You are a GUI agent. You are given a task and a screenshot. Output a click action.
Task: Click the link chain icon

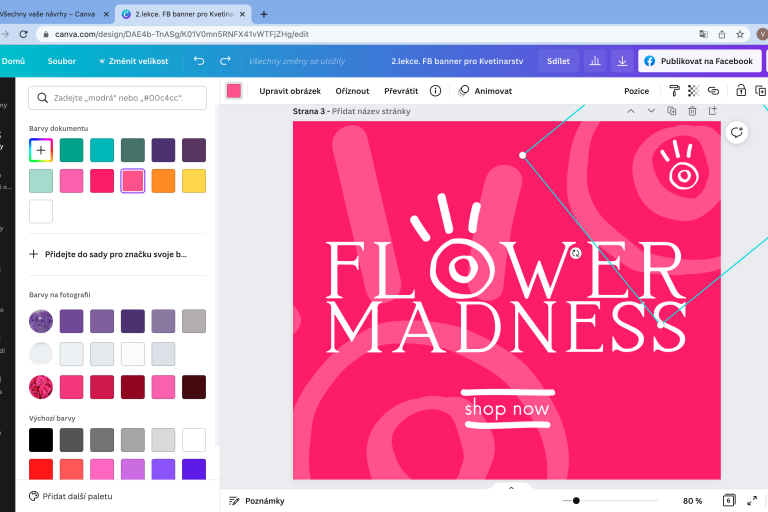(x=713, y=90)
